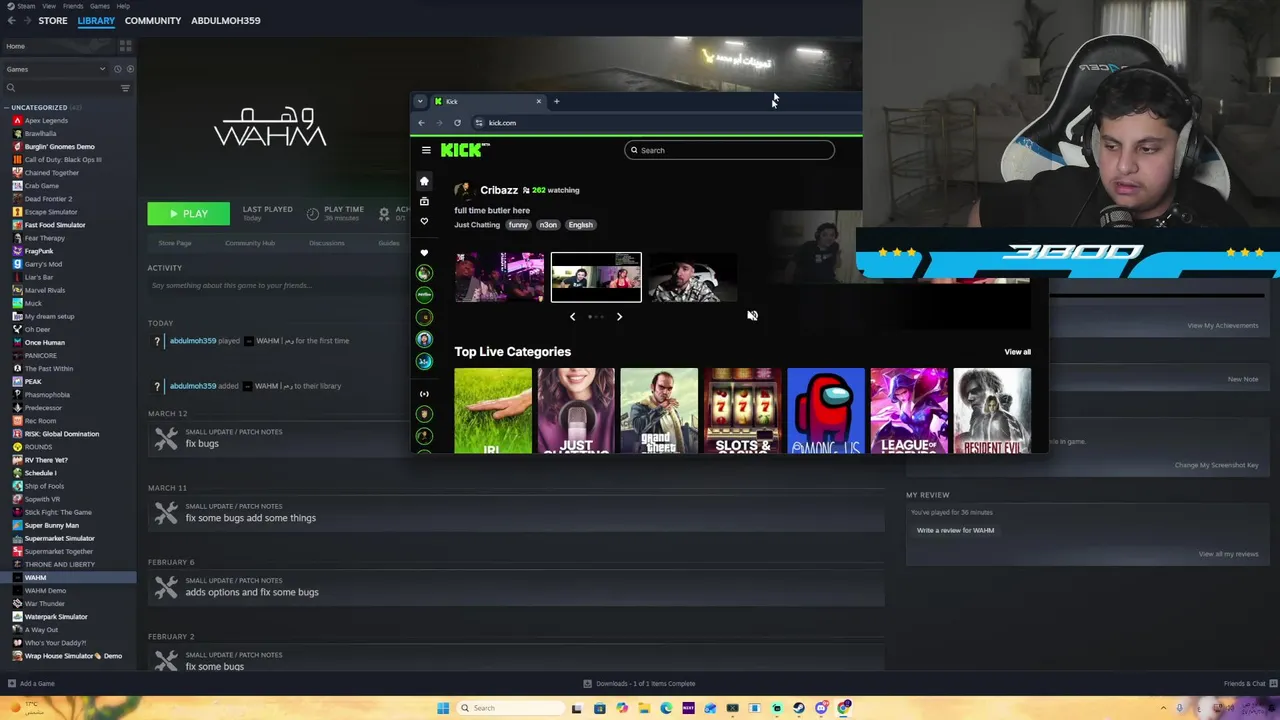Click the site info icon beside kick.com
The height and width of the screenshot is (720, 1280).
click(479, 123)
